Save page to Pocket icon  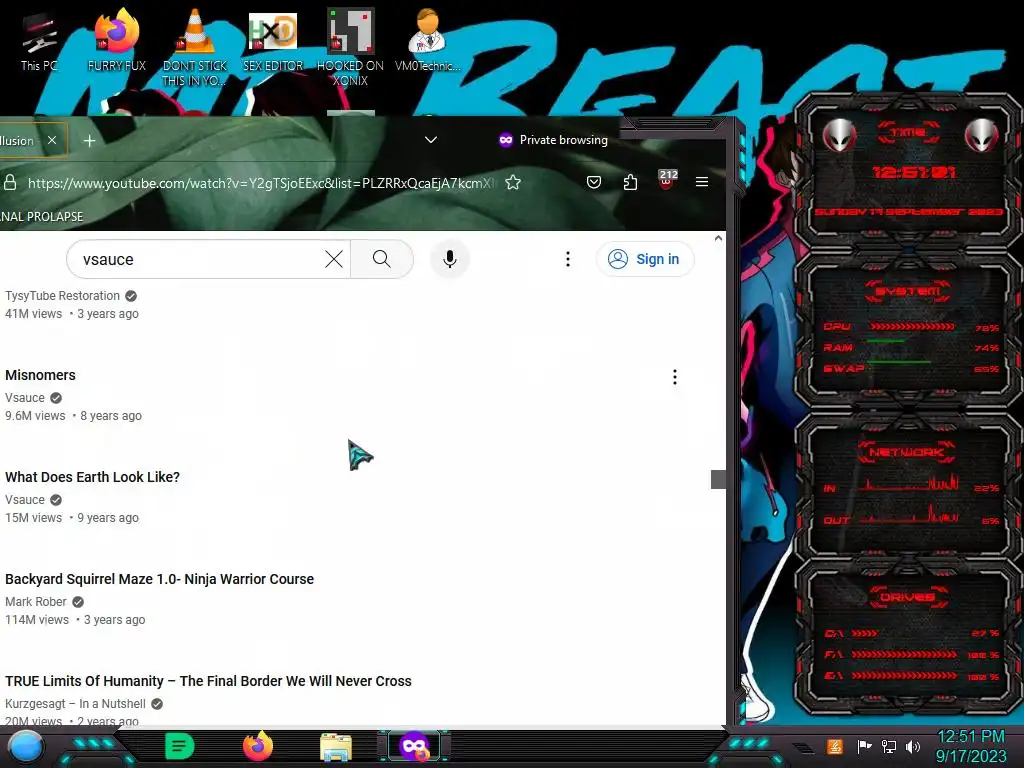594,182
